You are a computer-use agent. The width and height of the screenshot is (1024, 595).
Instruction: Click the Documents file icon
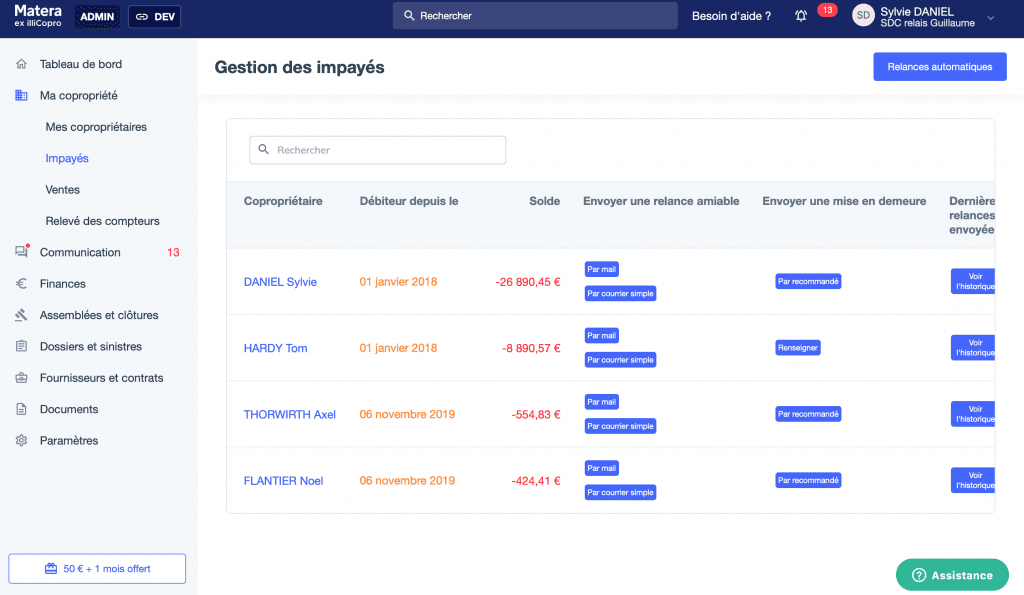[x=21, y=409]
